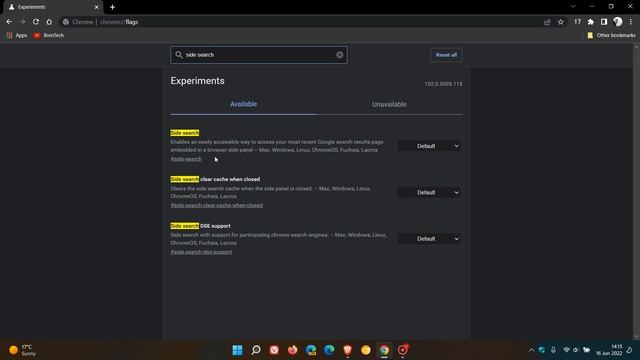The image size is (640, 360).
Task: Open Side search DSE support Default dropdown
Action: point(429,239)
